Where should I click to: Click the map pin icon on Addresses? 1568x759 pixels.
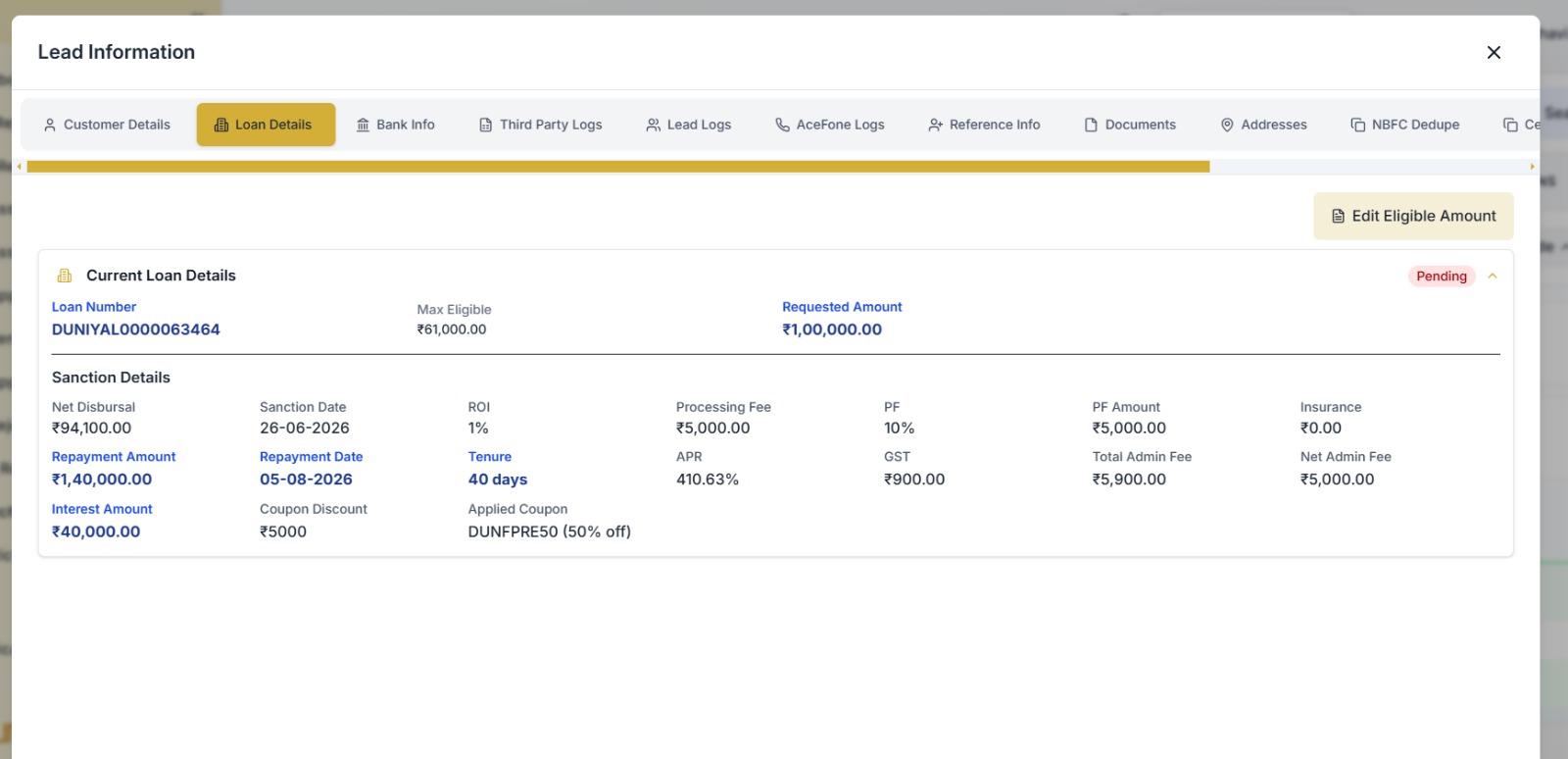[x=1227, y=125]
